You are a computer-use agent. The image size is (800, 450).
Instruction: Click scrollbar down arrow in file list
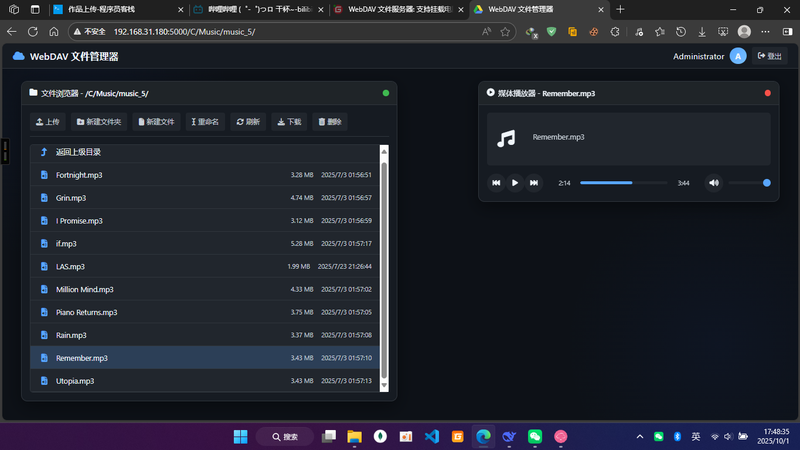384,386
